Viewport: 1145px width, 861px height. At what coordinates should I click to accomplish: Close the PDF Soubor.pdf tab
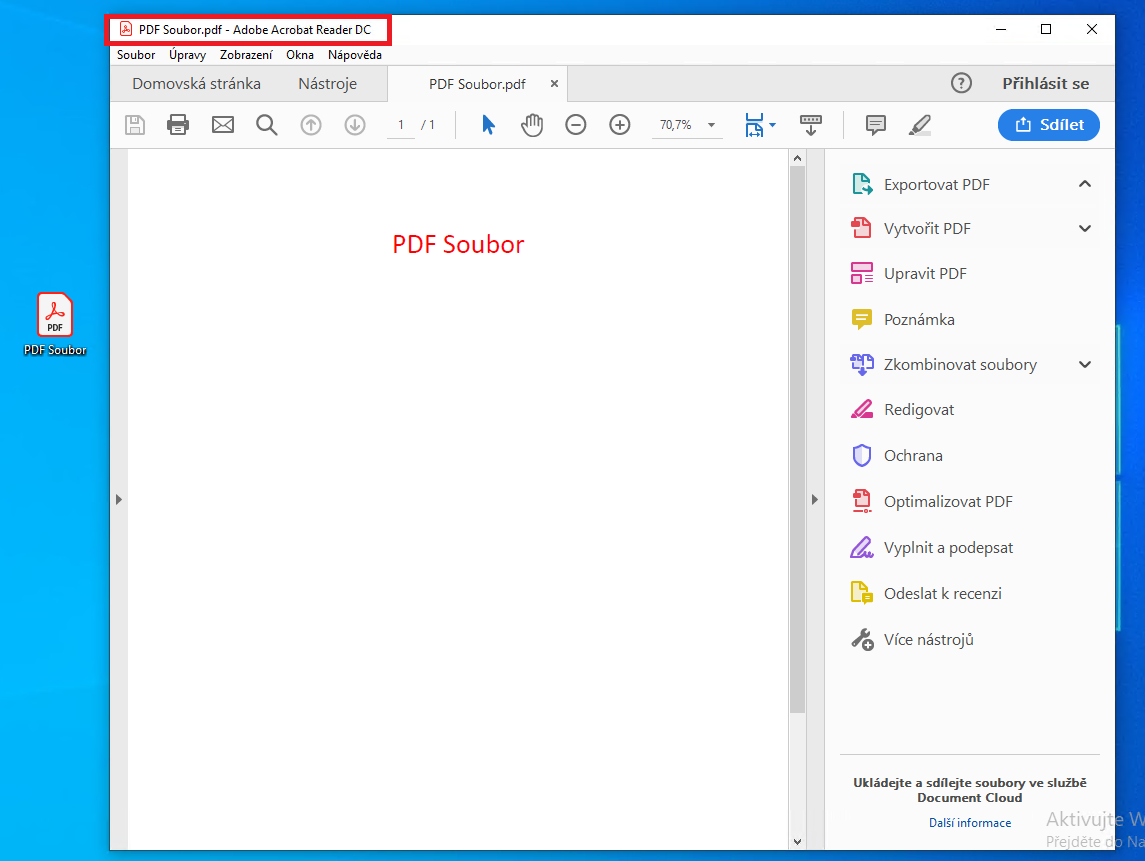click(x=555, y=84)
